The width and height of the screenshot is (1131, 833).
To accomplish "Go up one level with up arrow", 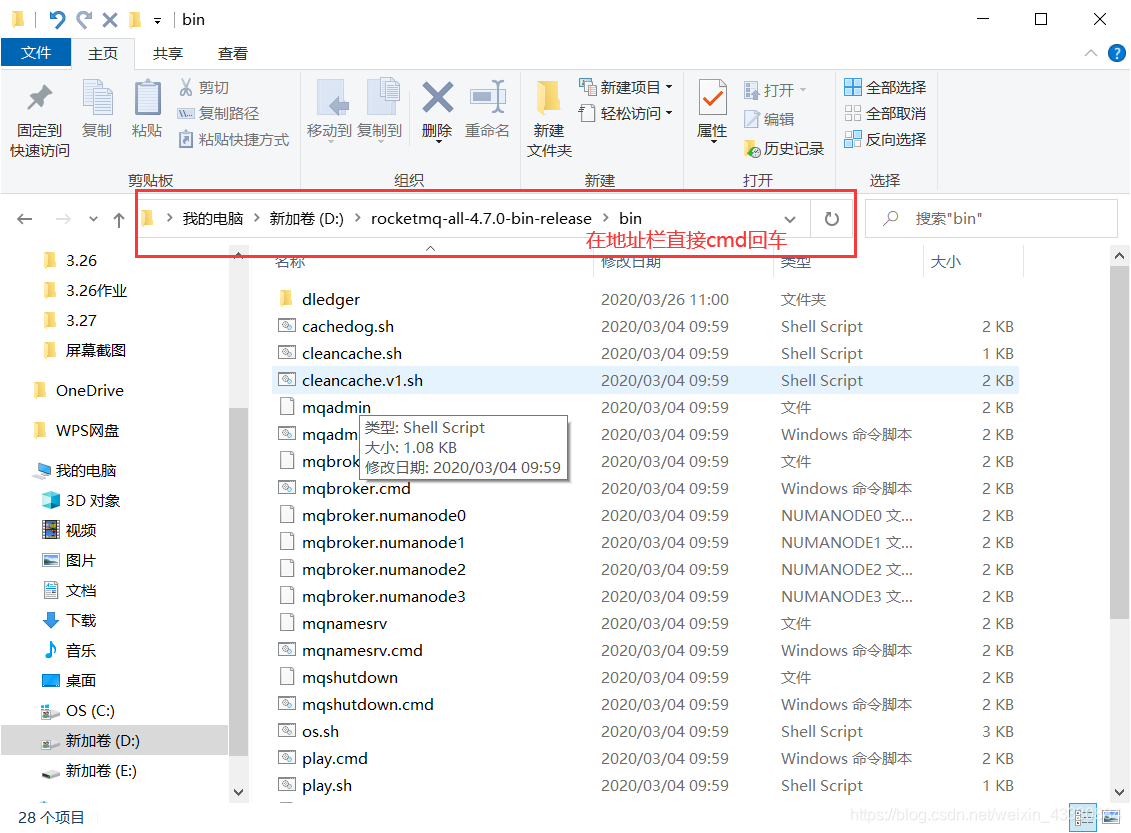I will [119, 219].
